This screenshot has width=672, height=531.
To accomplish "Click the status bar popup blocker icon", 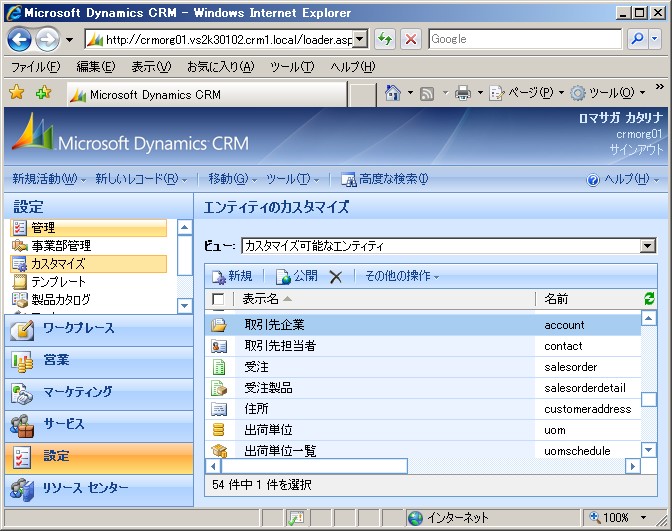I will pos(296,518).
